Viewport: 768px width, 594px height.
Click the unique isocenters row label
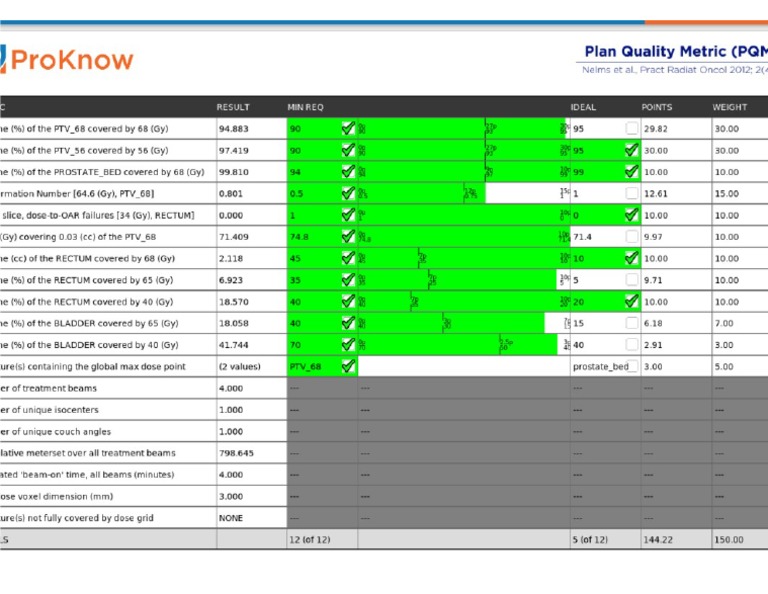pyautogui.click(x=49, y=410)
